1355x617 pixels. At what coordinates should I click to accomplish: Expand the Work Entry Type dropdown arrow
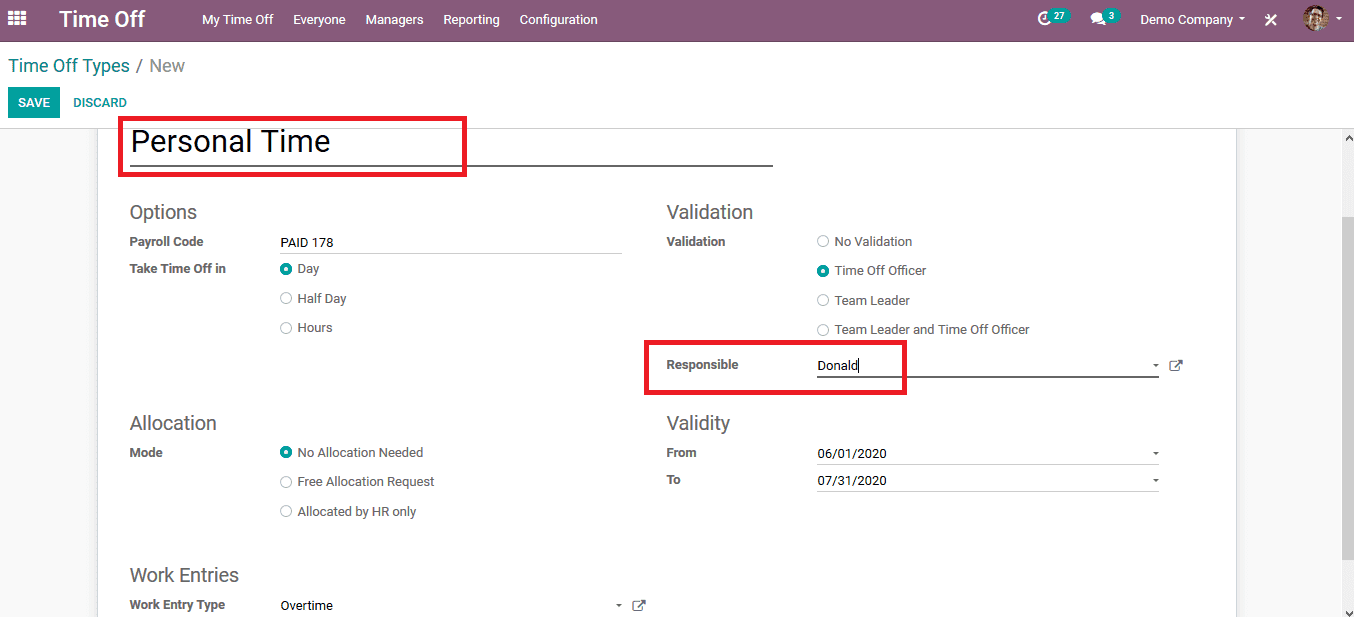coord(618,606)
